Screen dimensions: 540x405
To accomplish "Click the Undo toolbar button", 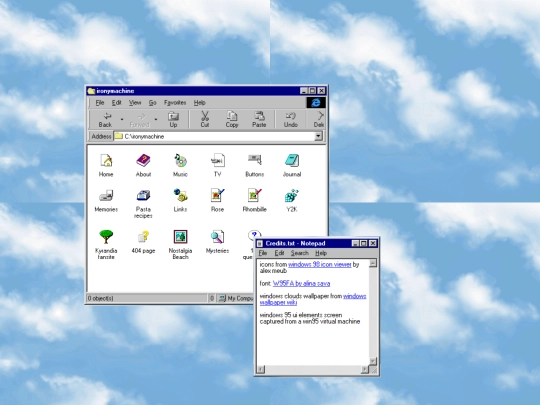I will [291, 120].
